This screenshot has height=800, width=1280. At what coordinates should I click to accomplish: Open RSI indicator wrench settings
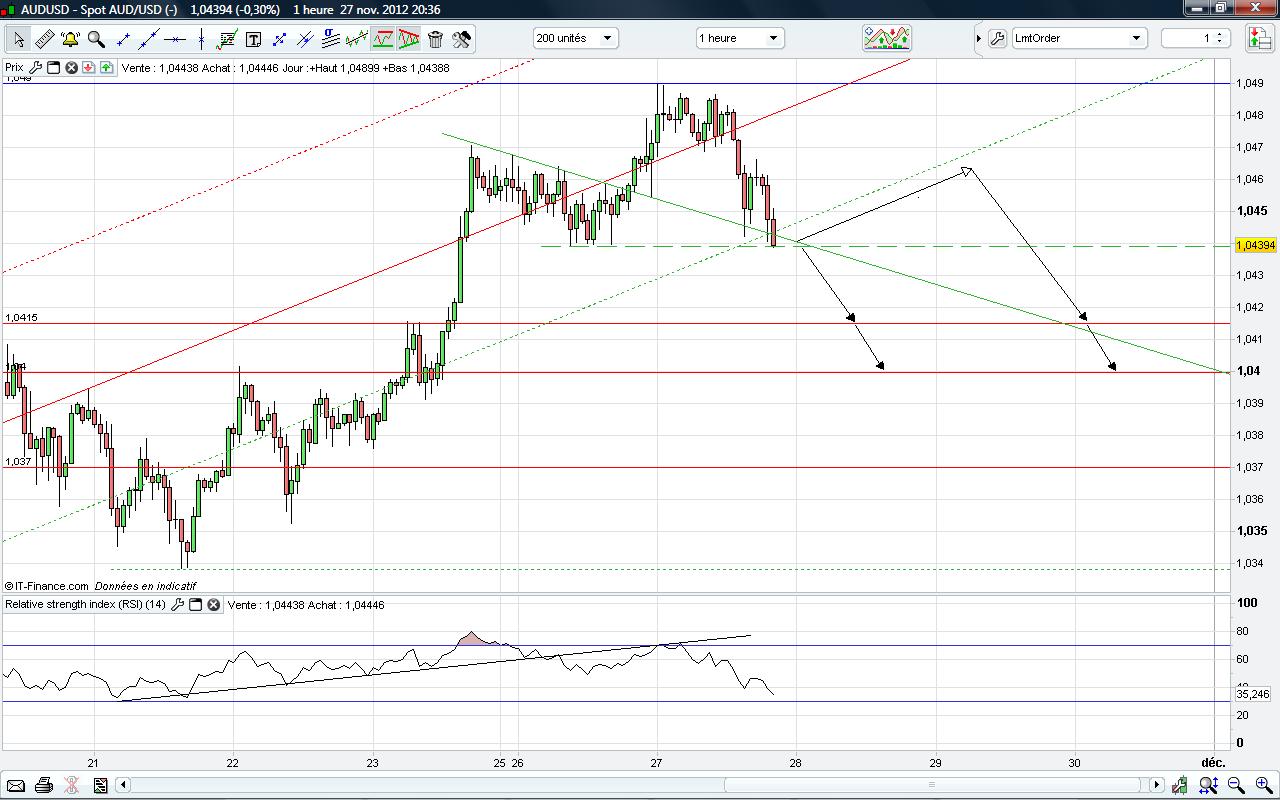click(x=178, y=604)
